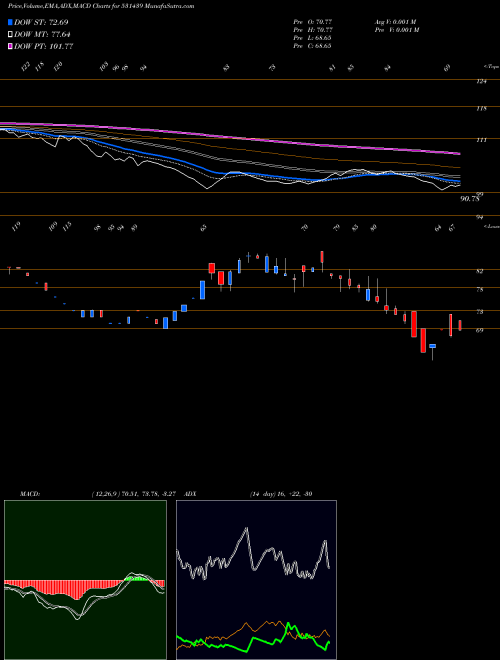Click the 90.78 EMA end value
500x660 pixels.
click(x=470, y=200)
